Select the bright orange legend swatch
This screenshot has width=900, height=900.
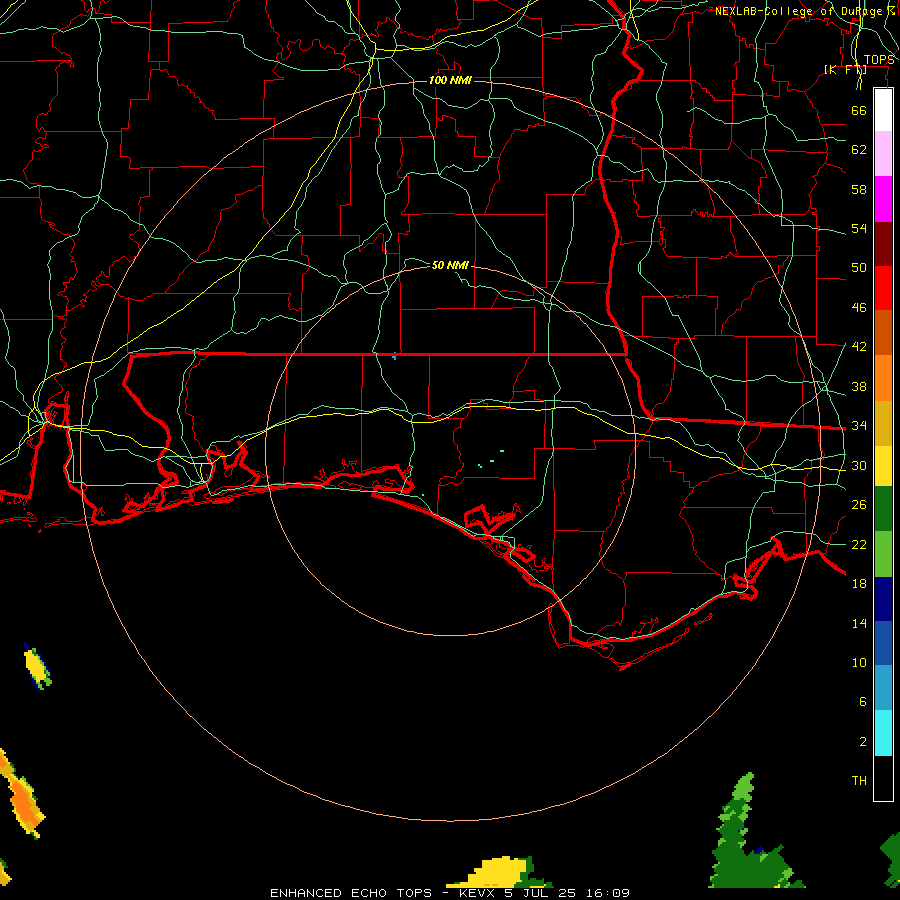click(x=883, y=378)
